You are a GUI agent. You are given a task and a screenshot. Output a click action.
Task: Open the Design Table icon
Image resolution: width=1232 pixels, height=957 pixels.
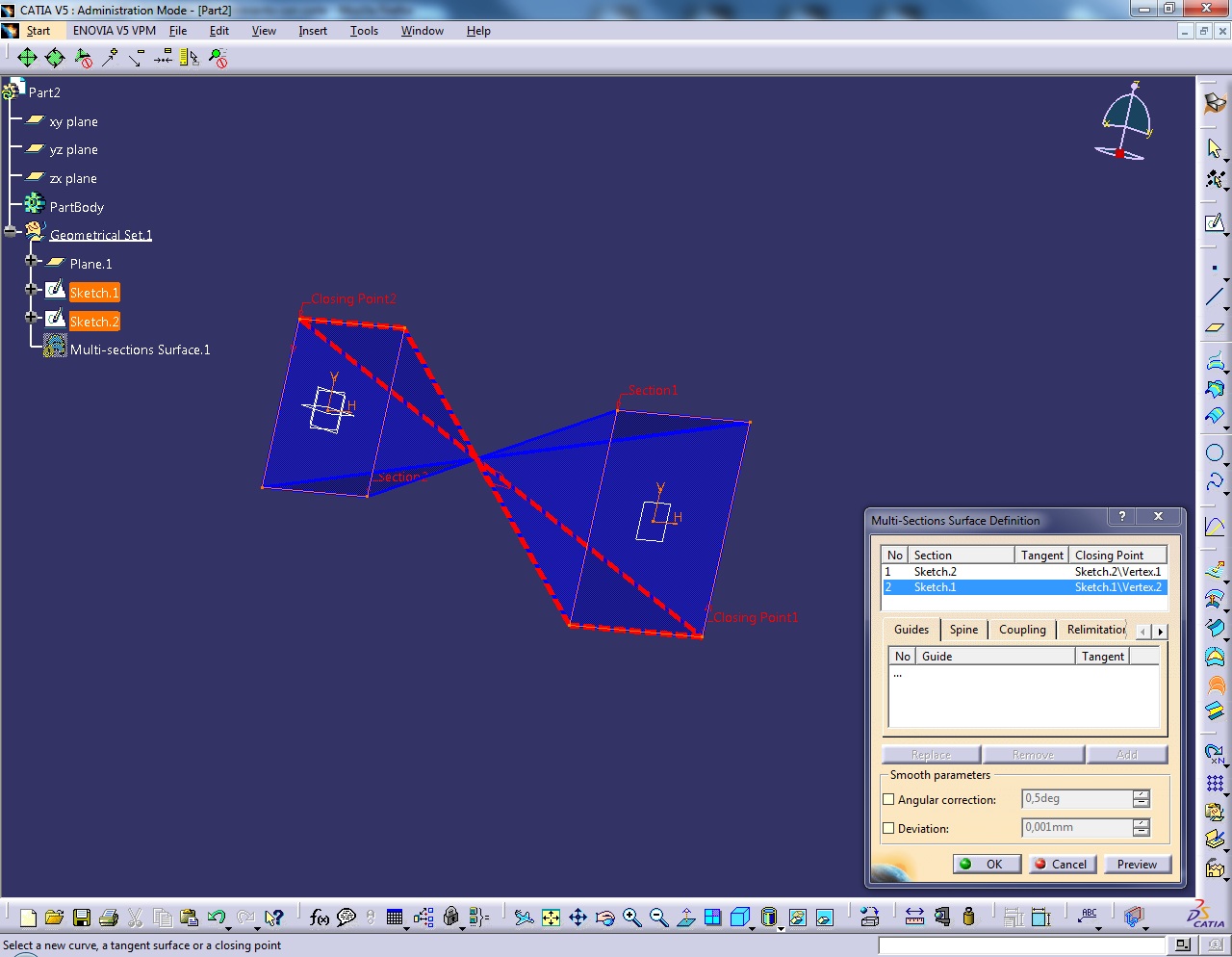coord(395,918)
